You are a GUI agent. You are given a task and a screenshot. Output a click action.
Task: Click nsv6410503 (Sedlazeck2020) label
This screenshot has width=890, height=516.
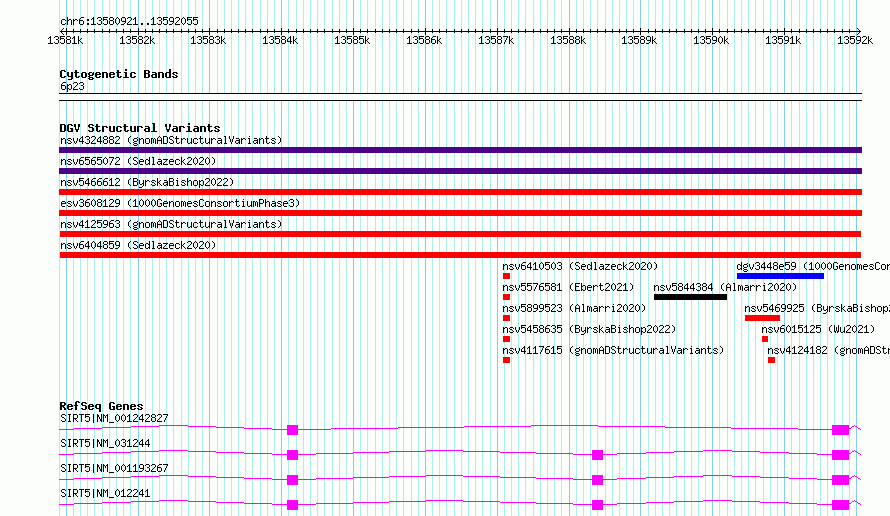(580, 266)
